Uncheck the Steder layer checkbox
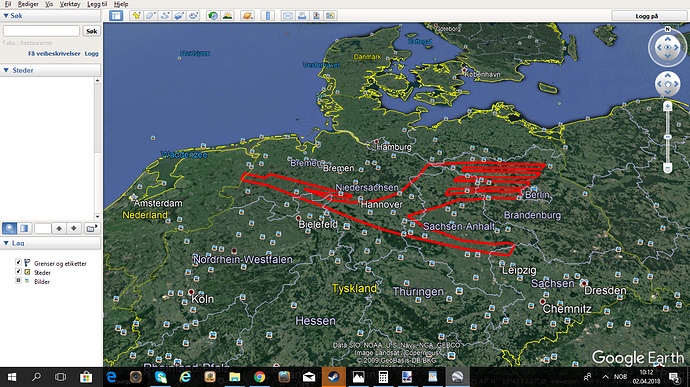 click(18, 272)
